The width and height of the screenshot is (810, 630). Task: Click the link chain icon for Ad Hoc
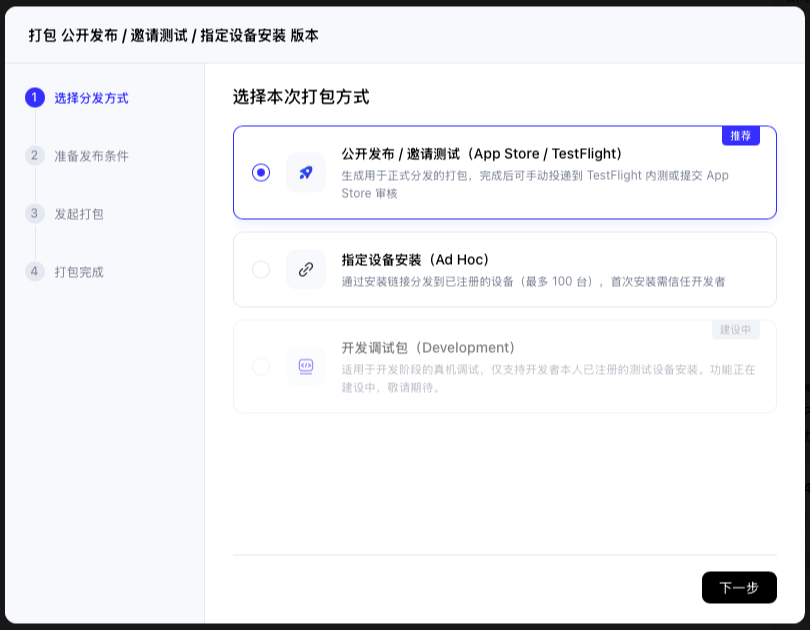click(x=306, y=270)
